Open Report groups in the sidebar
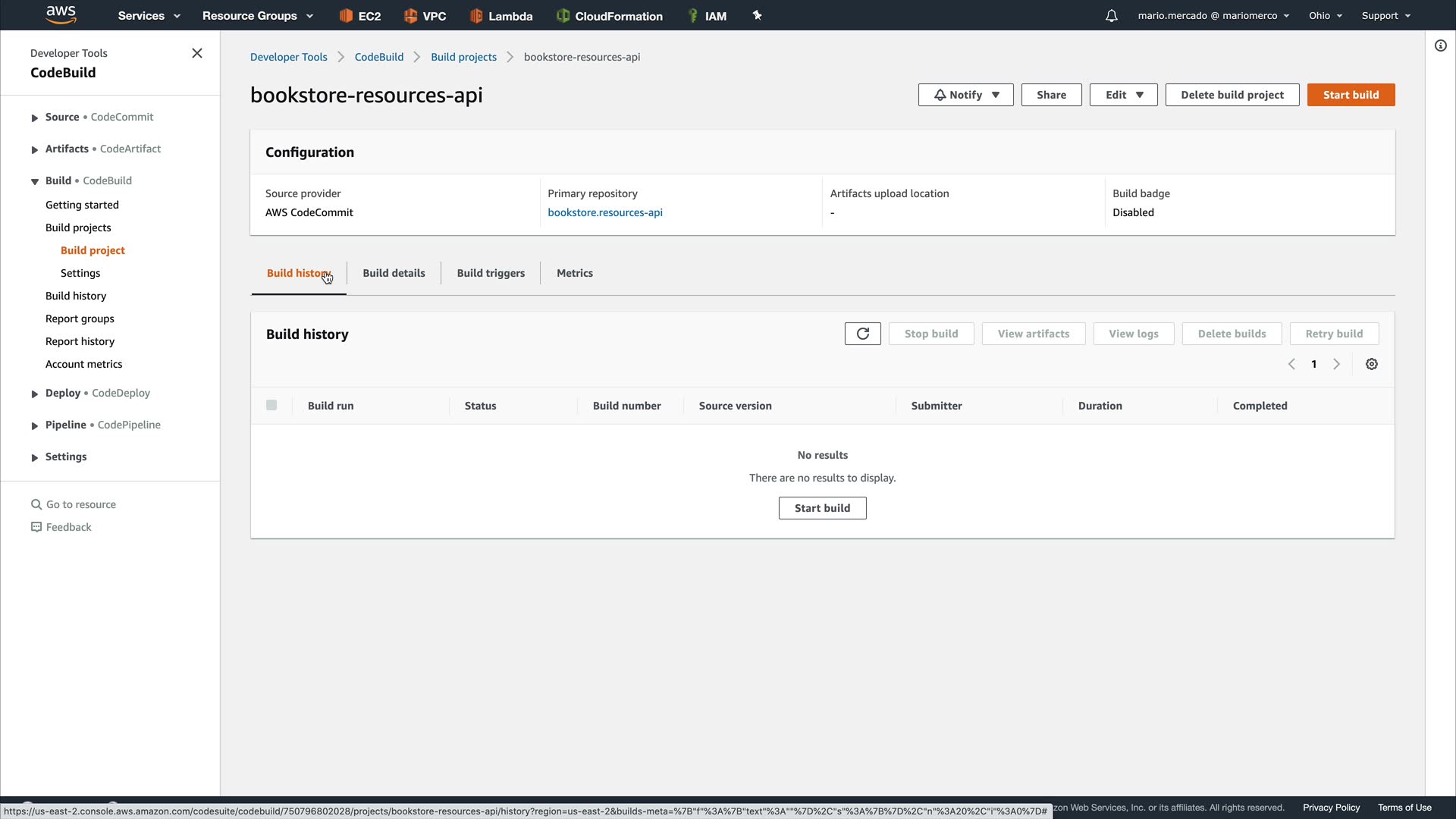 pos(80,318)
